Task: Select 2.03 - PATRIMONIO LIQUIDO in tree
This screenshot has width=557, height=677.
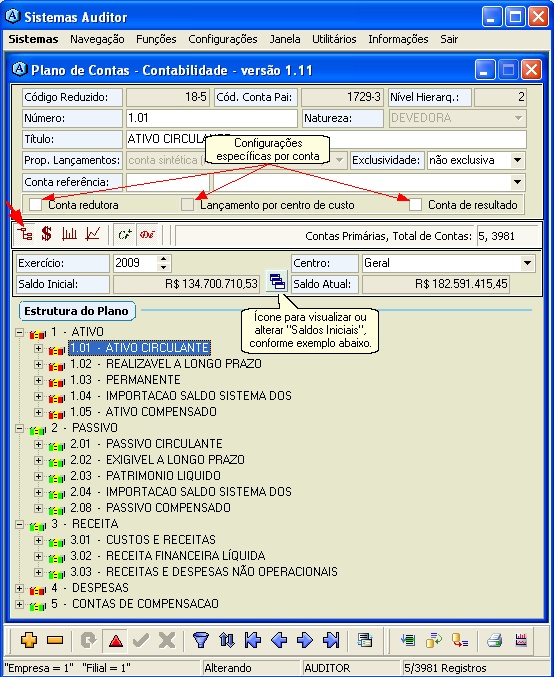Action: click(x=146, y=476)
